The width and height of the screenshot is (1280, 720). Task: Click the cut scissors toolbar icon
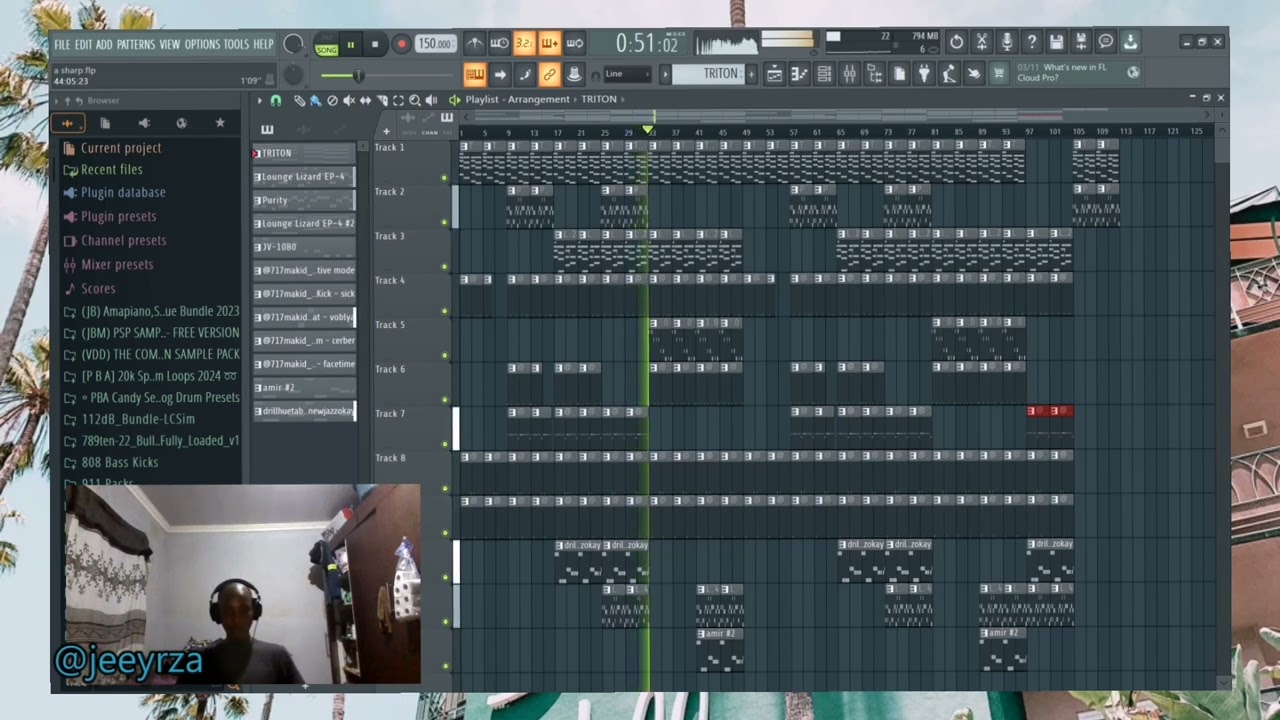(981, 42)
